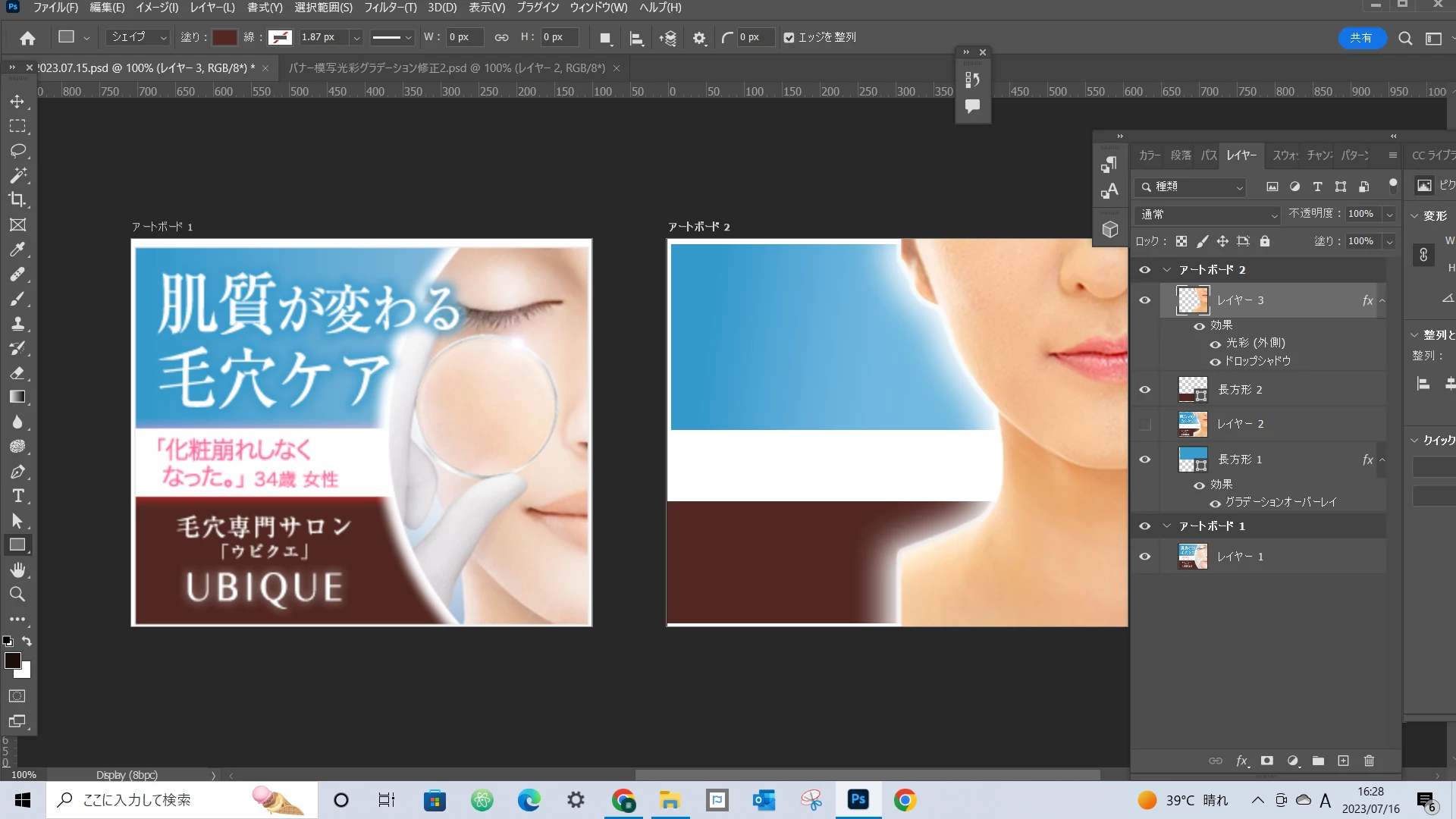Open the フィルター(T) menu
This screenshot has height=819, width=1456.
pos(390,8)
